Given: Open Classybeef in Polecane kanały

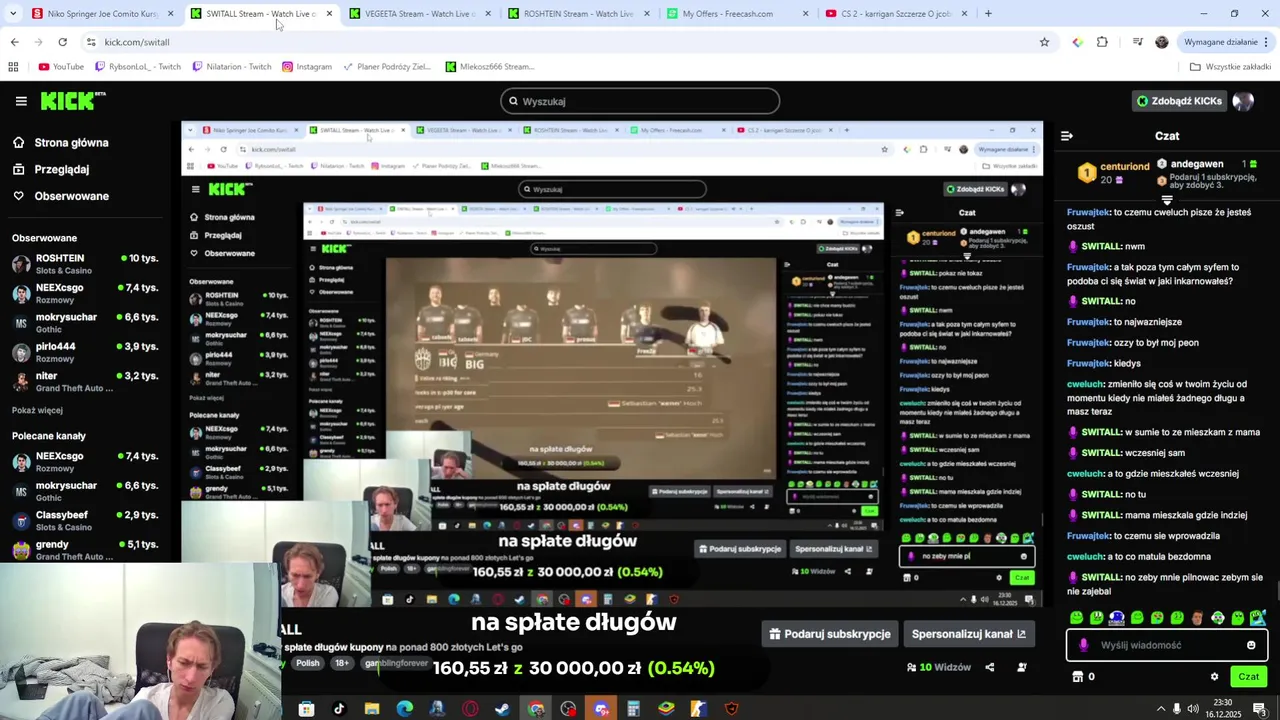Looking at the screenshot, I should 85,520.
